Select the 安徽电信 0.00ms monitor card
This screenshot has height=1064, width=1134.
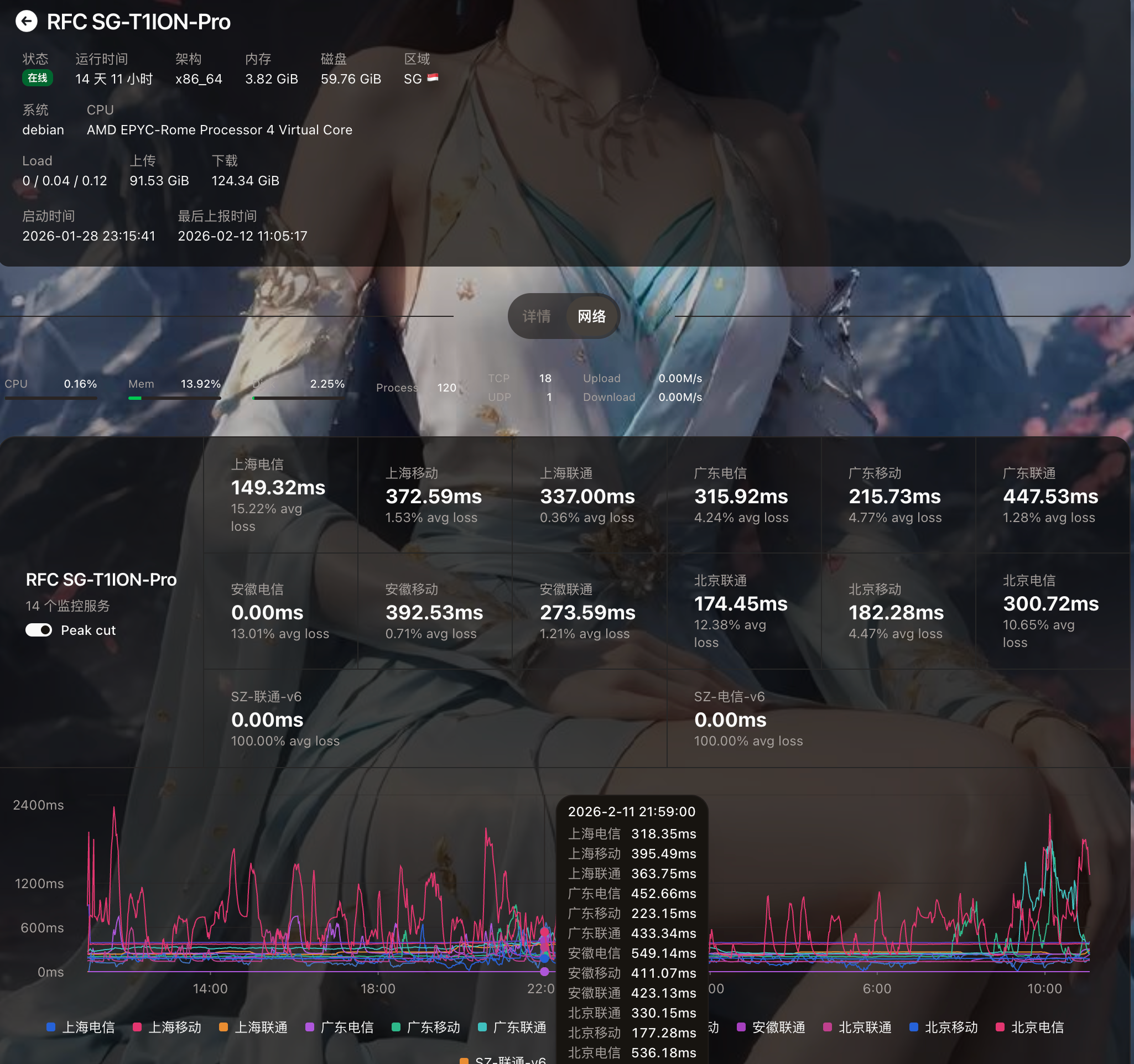coord(280,611)
